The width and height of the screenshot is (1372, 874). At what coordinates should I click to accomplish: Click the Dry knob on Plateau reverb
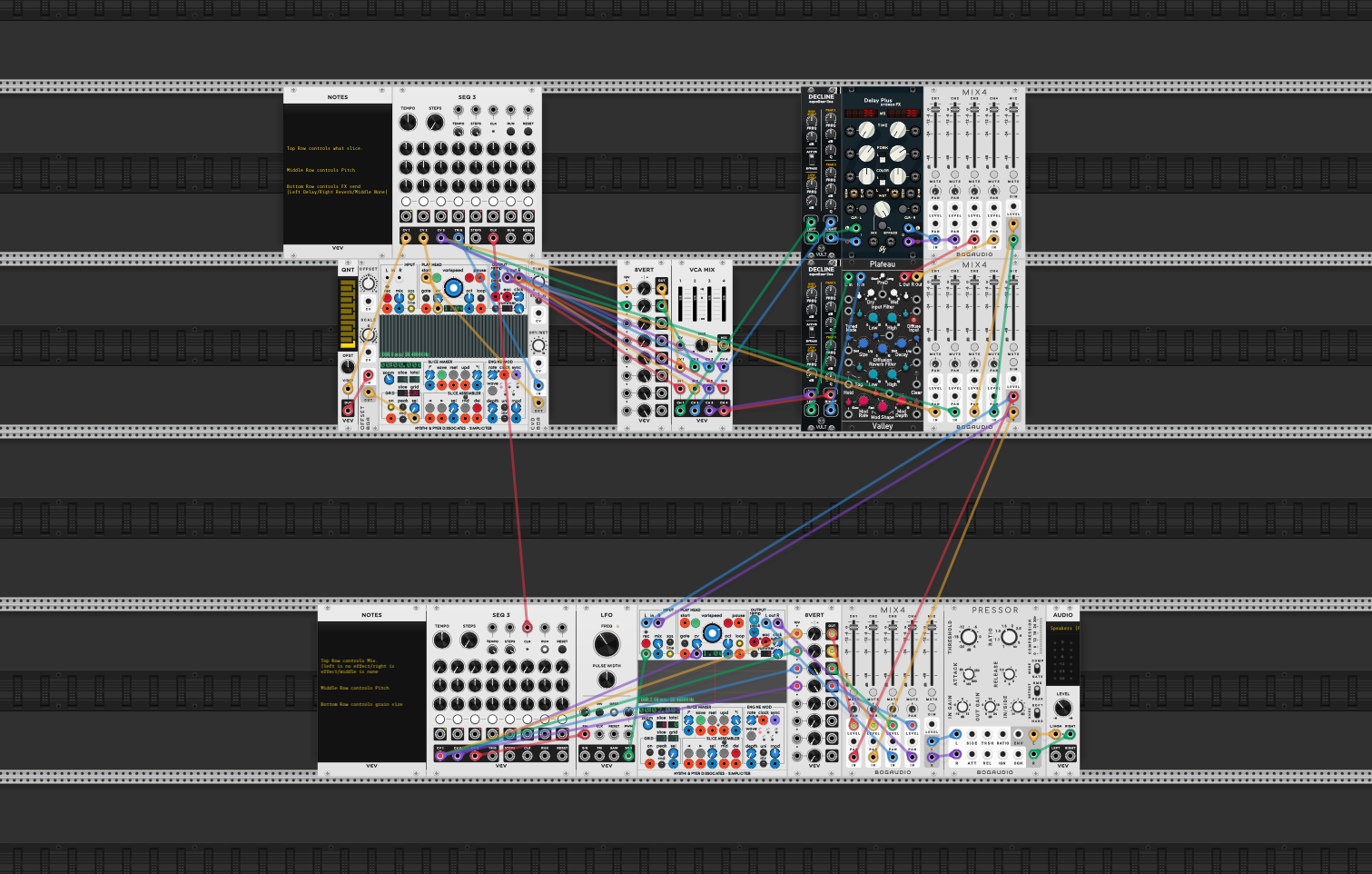point(871,293)
